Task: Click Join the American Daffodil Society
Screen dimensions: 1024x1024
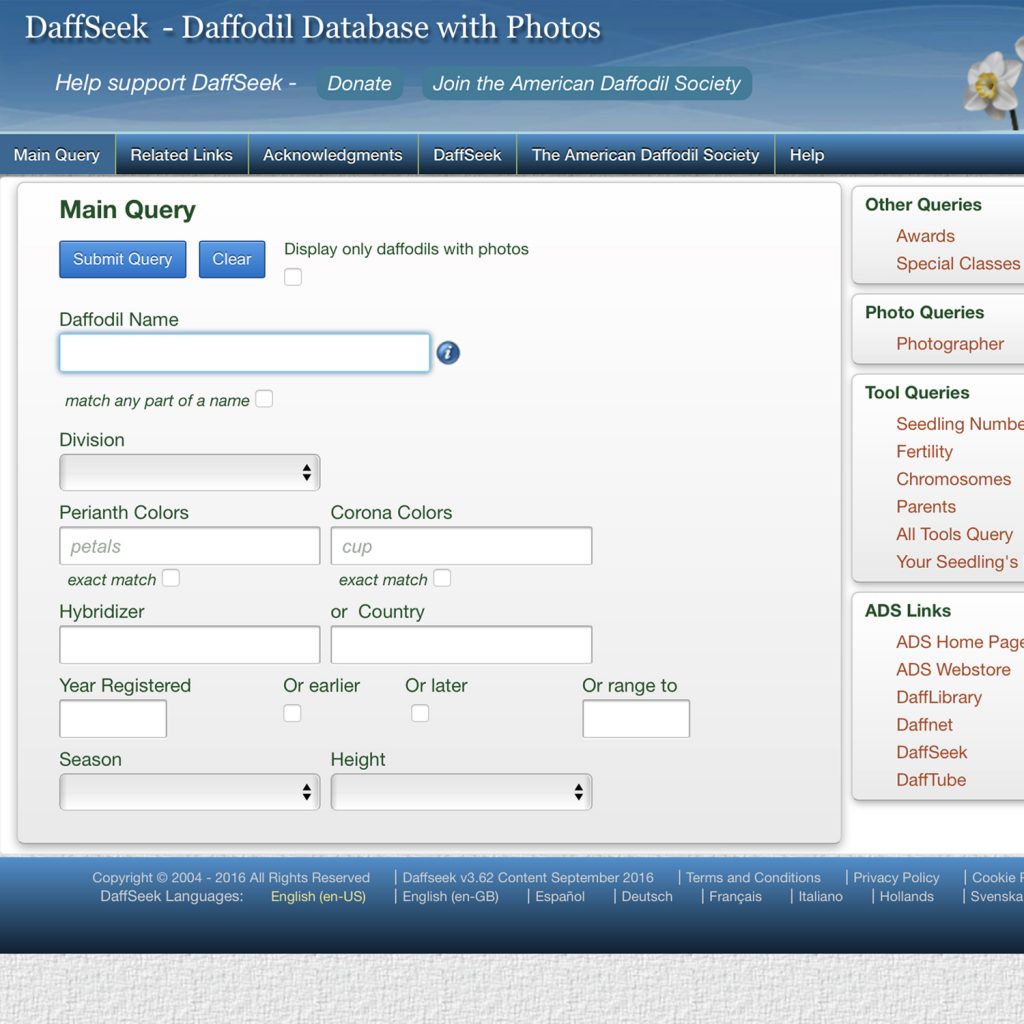Action: click(586, 84)
